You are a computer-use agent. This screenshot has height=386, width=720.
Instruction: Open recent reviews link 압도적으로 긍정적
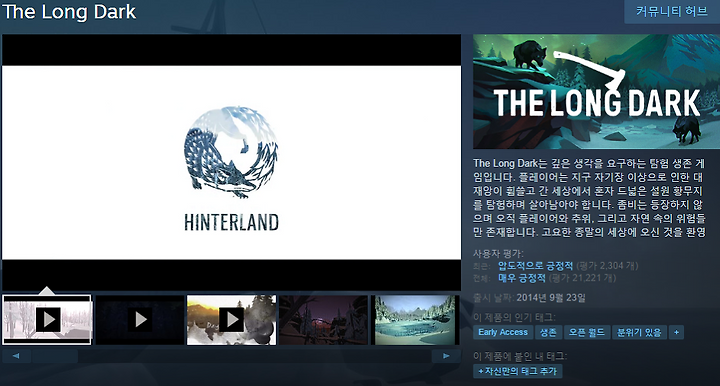[535, 266]
